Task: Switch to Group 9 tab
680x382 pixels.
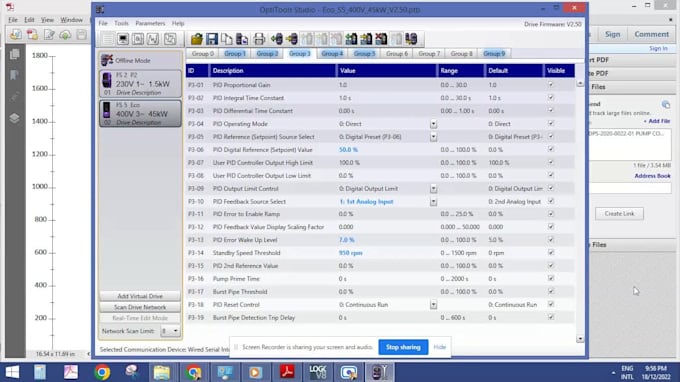Action: 494,53
